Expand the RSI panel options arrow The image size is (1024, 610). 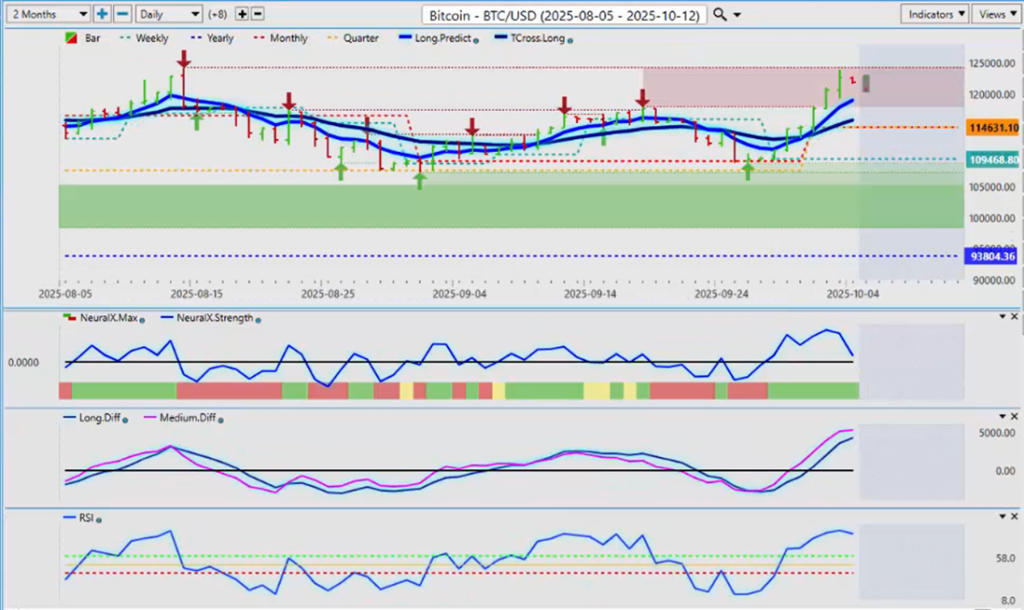[x=1002, y=516]
